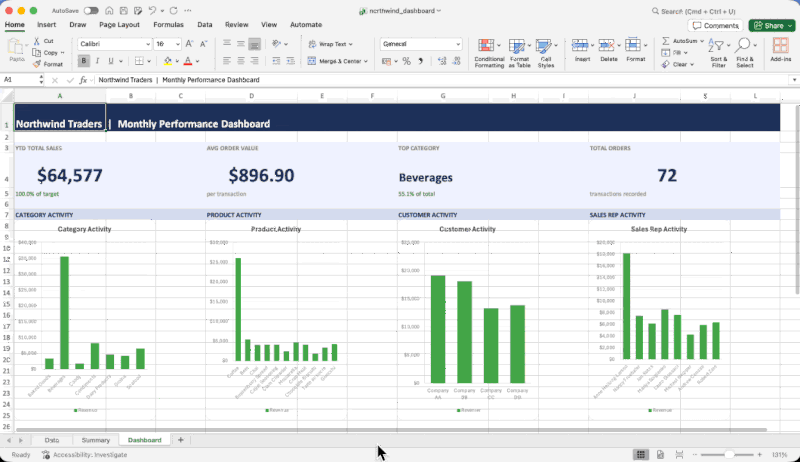Center text horizontally
Image resolution: width=800 pixels, height=462 pixels.
click(x=241, y=61)
